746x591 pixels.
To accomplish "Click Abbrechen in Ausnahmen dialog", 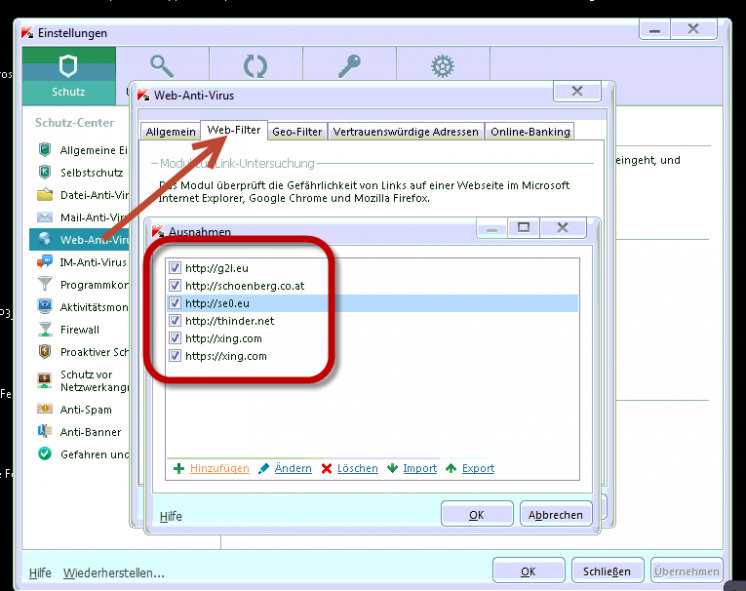I will [555, 514].
